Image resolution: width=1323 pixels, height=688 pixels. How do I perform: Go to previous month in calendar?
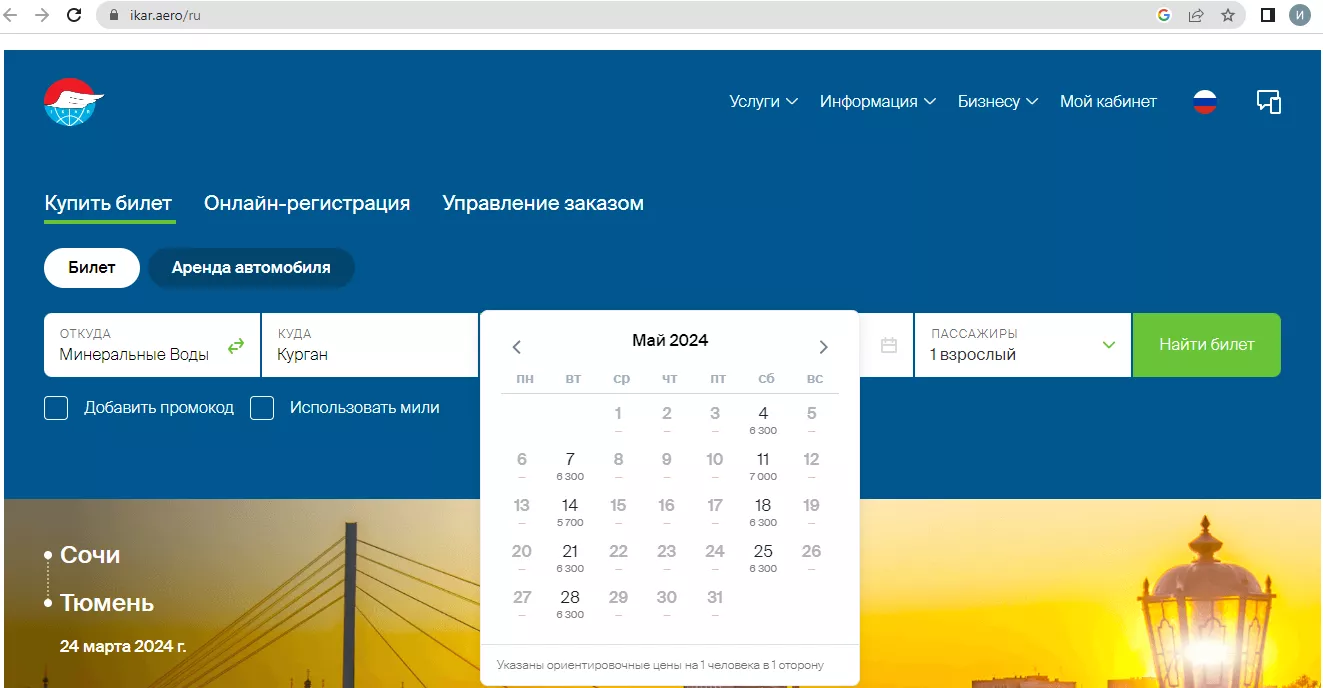pos(517,347)
